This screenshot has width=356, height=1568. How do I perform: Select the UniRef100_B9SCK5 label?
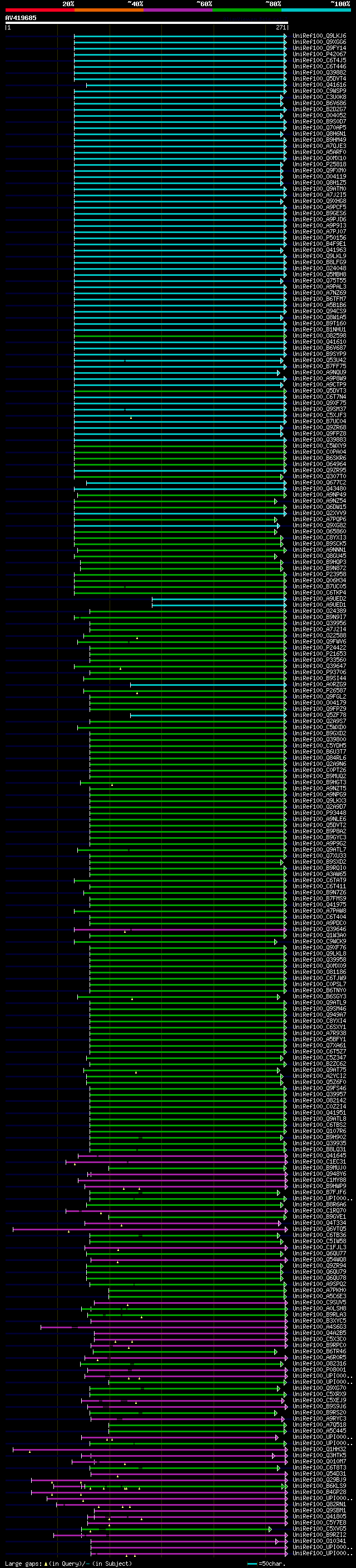pyautogui.click(x=319, y=543)
